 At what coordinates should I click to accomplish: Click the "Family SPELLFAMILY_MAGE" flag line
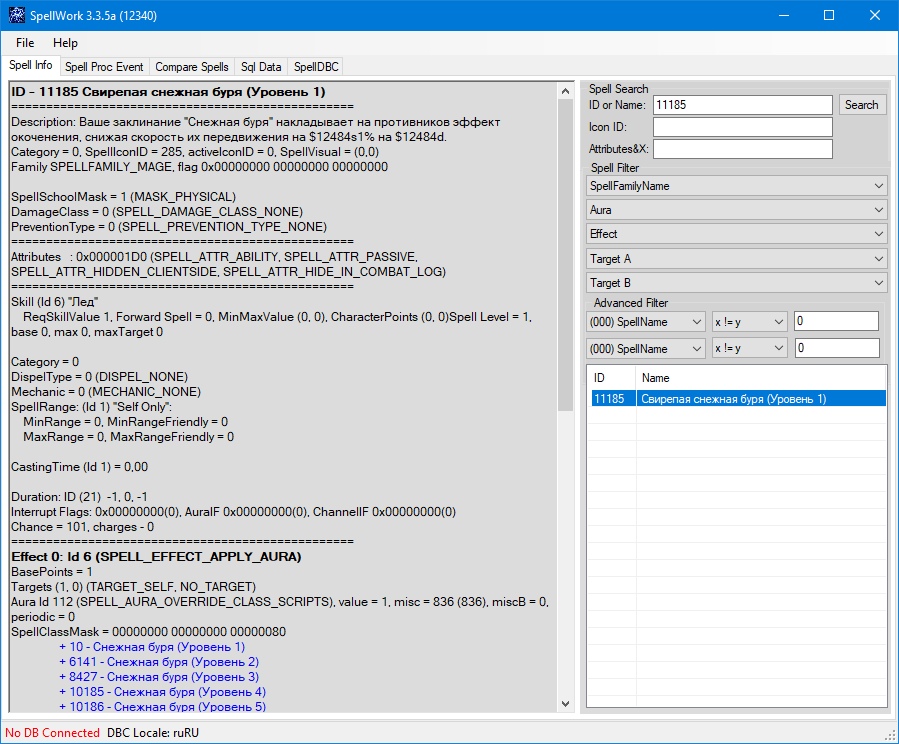[x=200, y=167]
